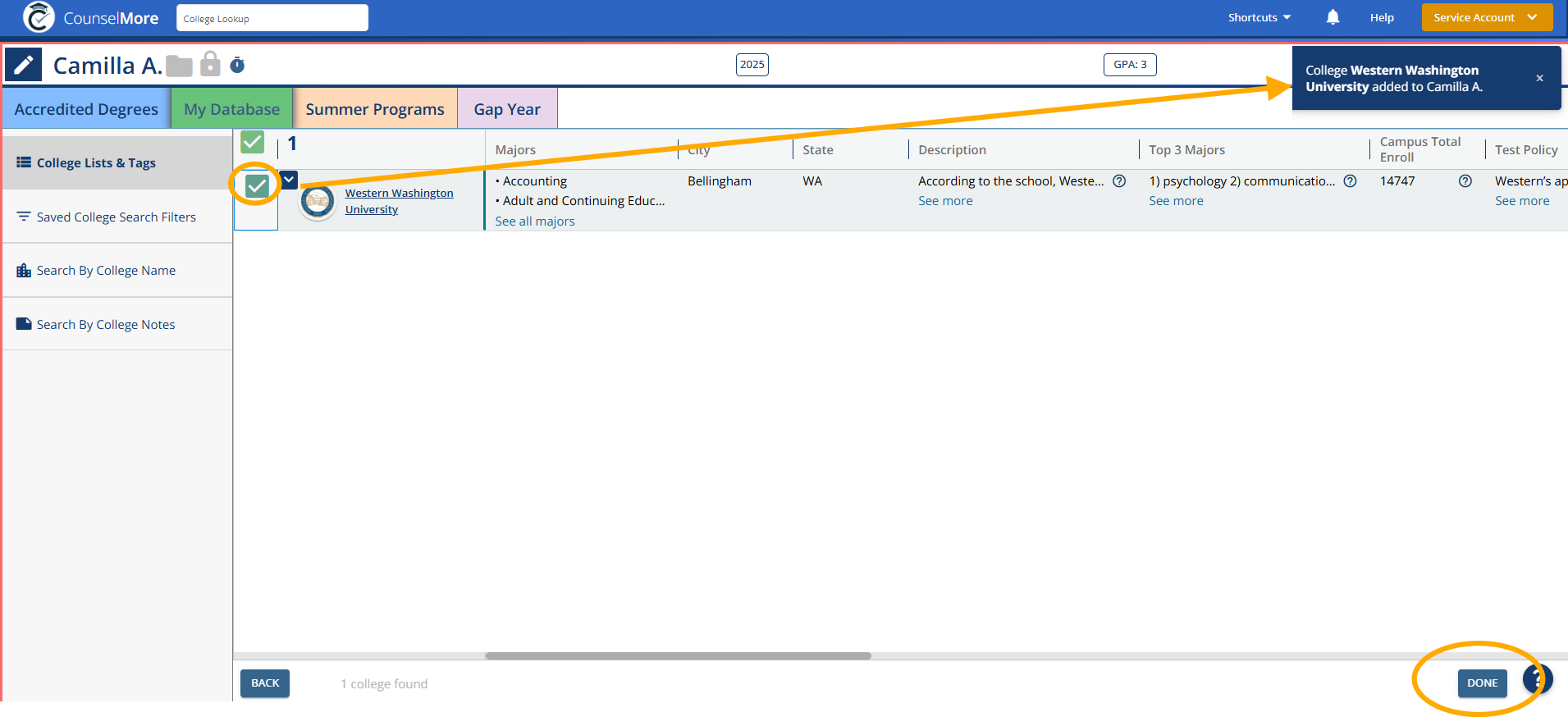Screen dimensions: 1568x717
Task: Click the College Lookup search field
Action: (x=272, y=18)
